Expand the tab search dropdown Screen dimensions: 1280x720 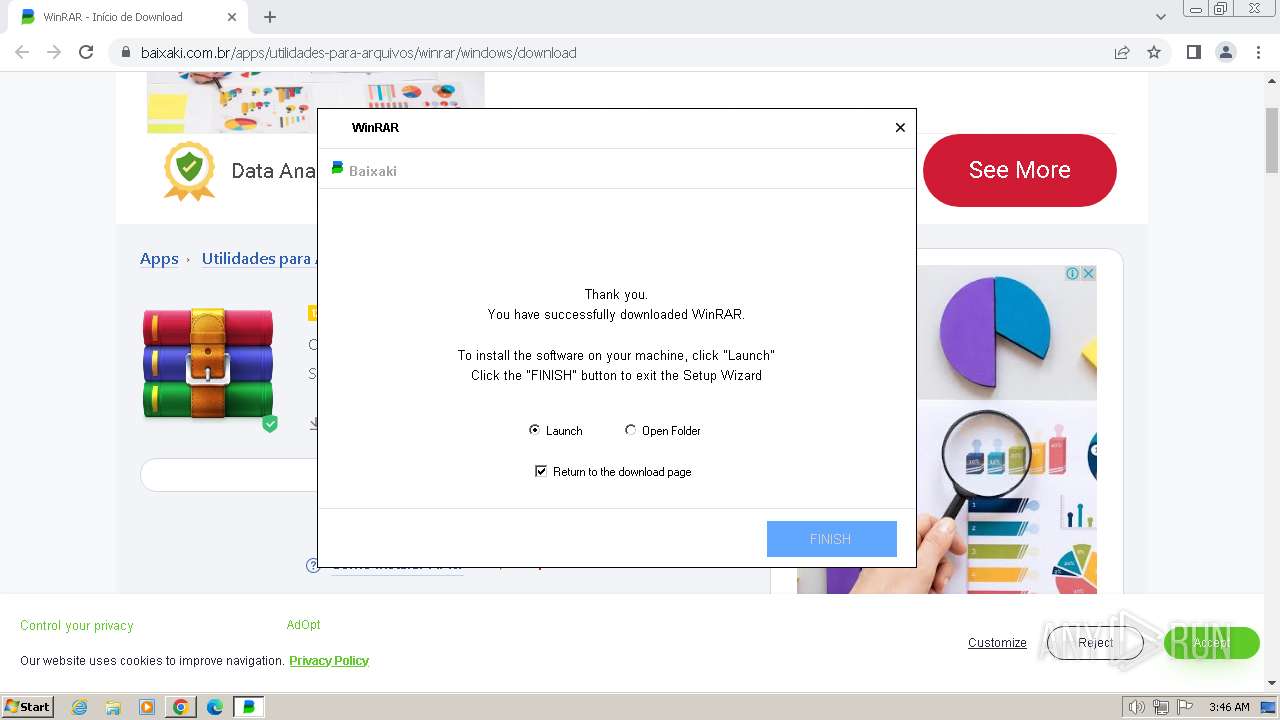click(1161, 17)
